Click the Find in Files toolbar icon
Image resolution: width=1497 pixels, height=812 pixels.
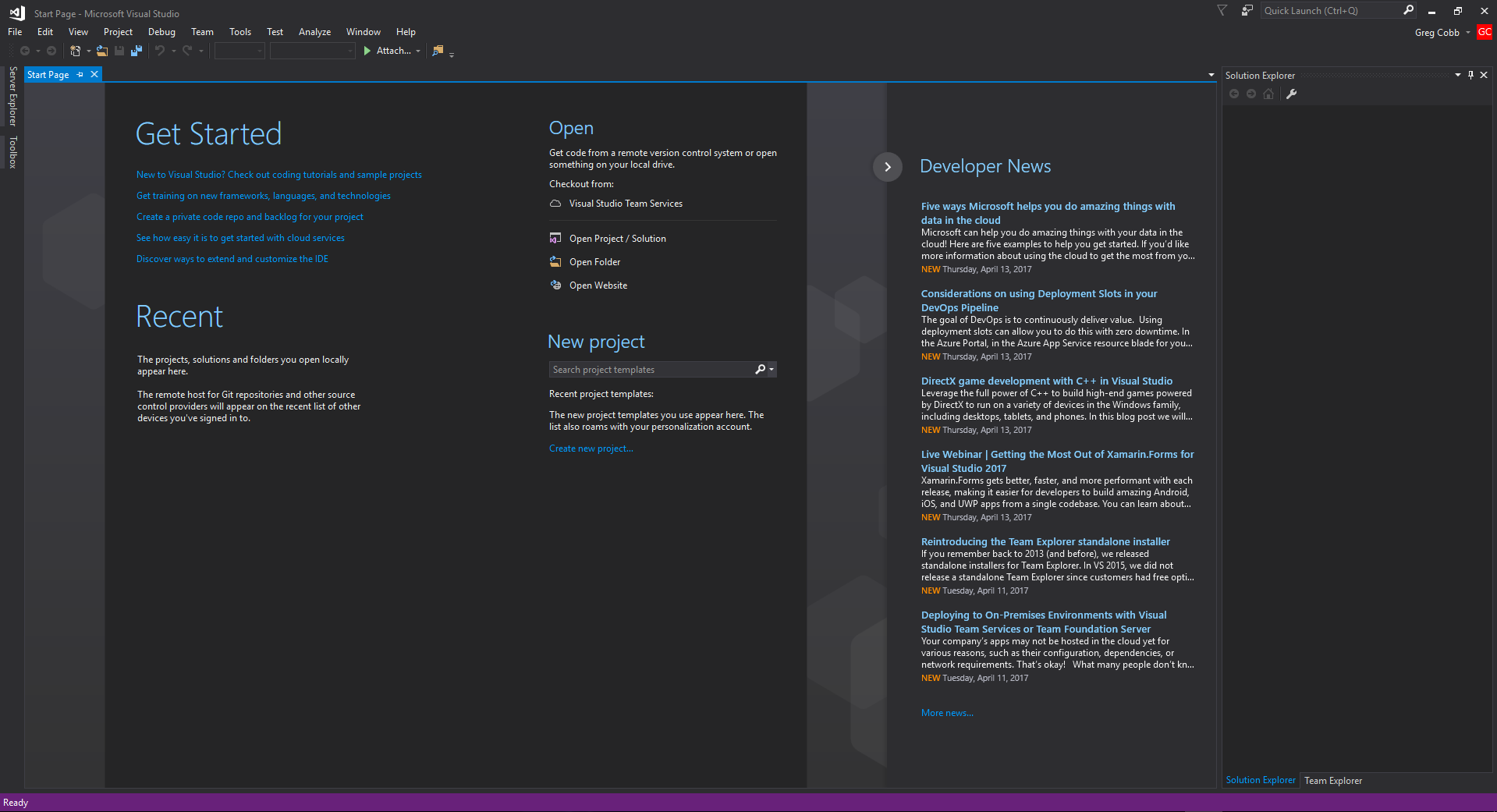(x=438, y=51)
